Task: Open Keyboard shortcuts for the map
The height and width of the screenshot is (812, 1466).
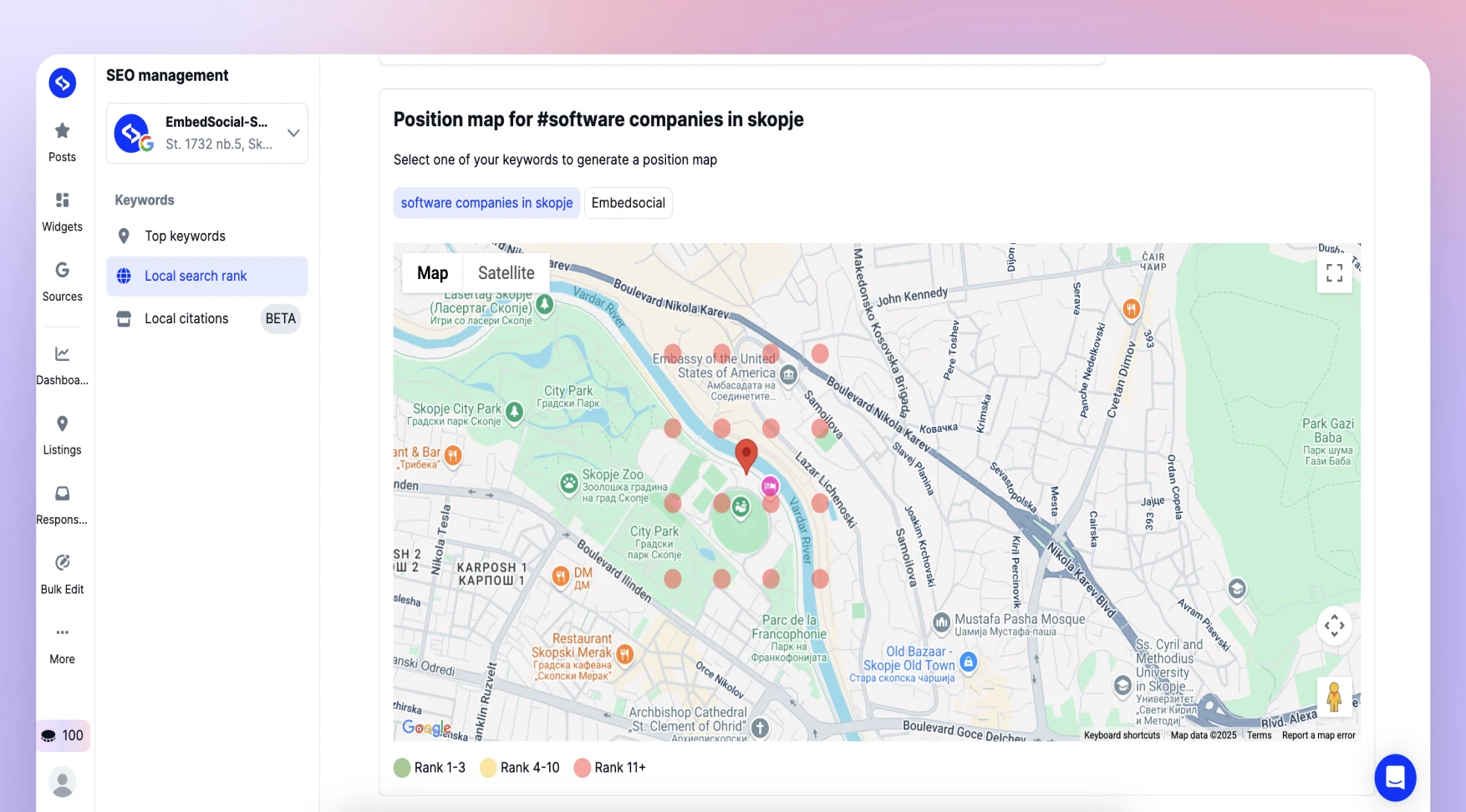Action: [1122, 735]
